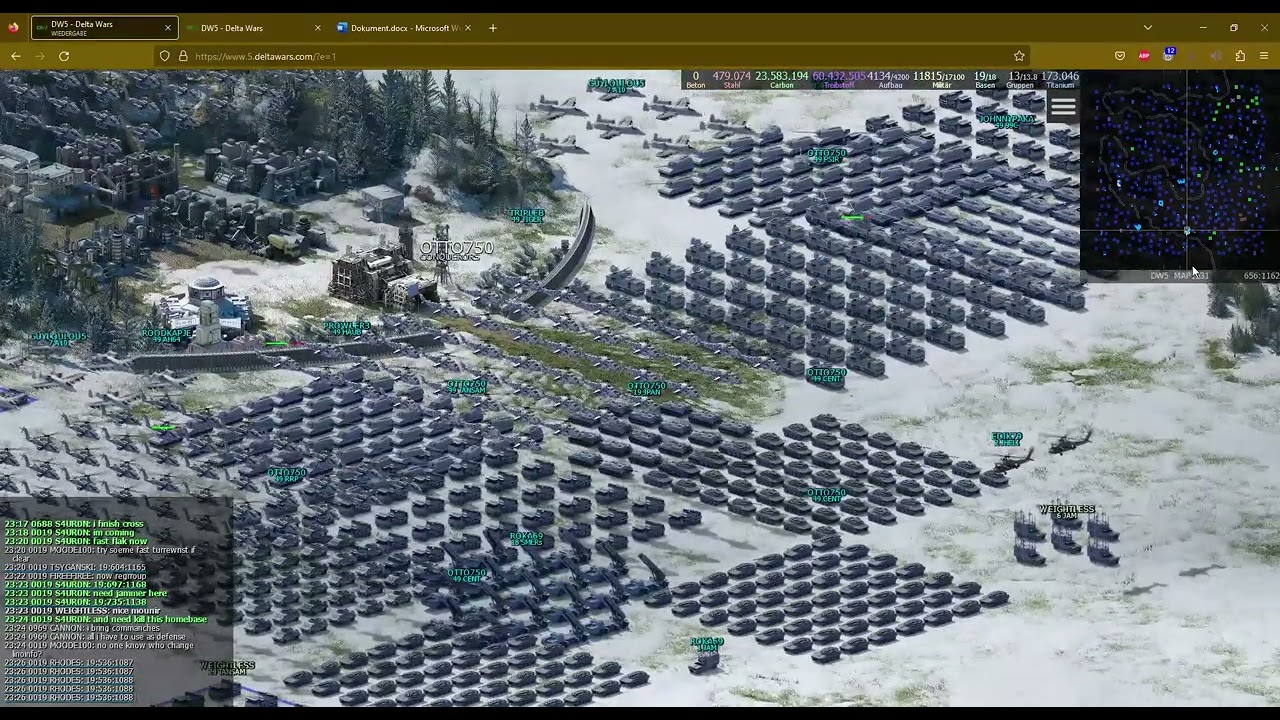This screenshot has width=1280, height=720.
Task: Click the Carbon value 23.583.194
Action: (x=782, y=76)
